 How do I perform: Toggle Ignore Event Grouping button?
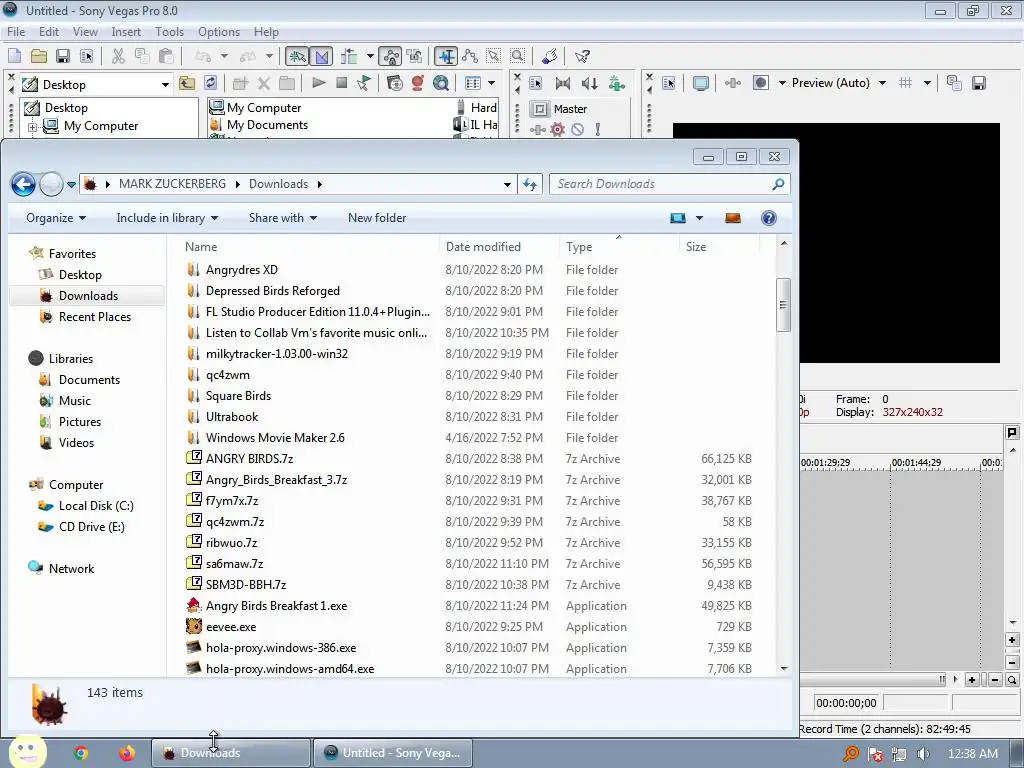[x=415, y=56]
